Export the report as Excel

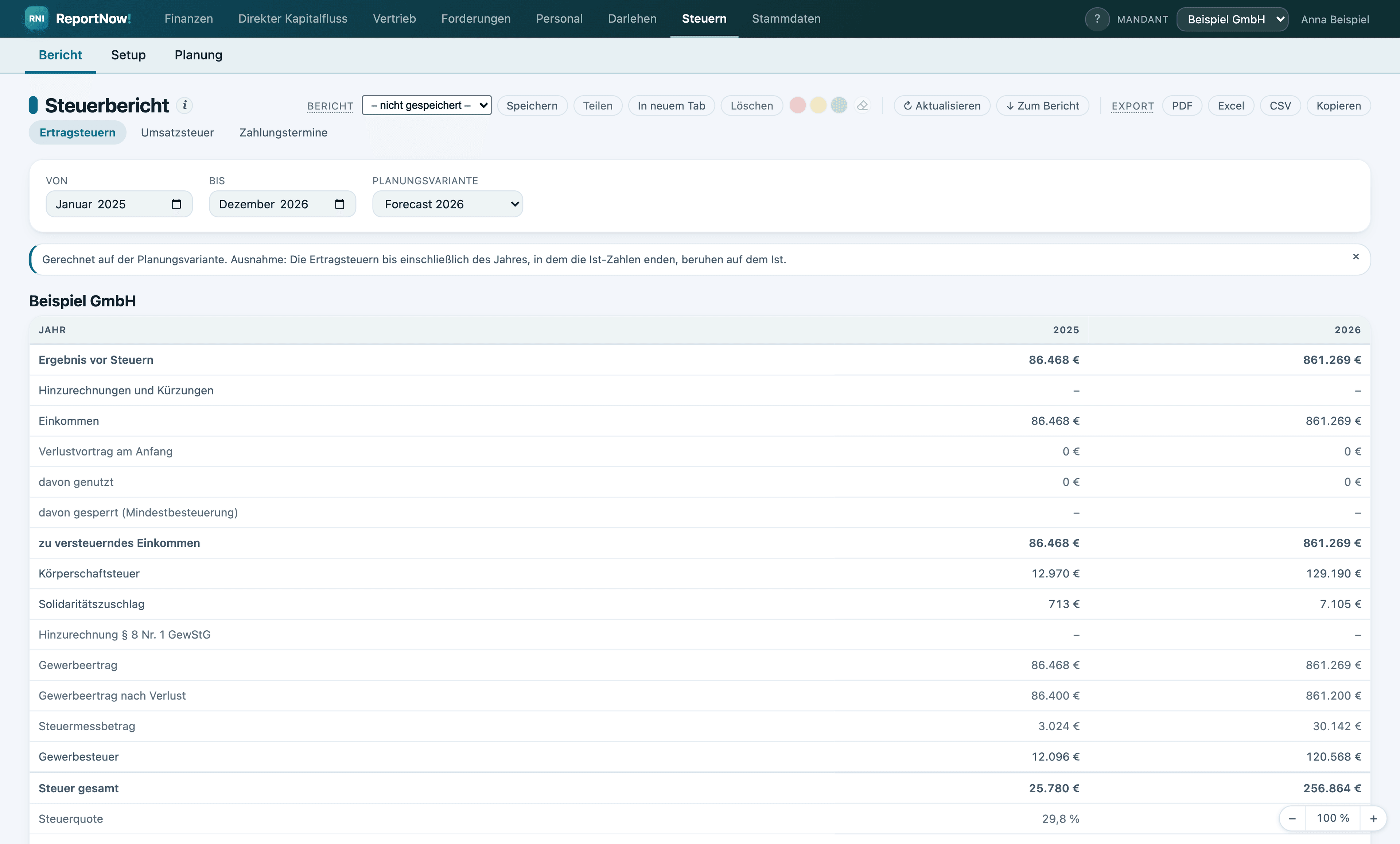[1231, 106]
